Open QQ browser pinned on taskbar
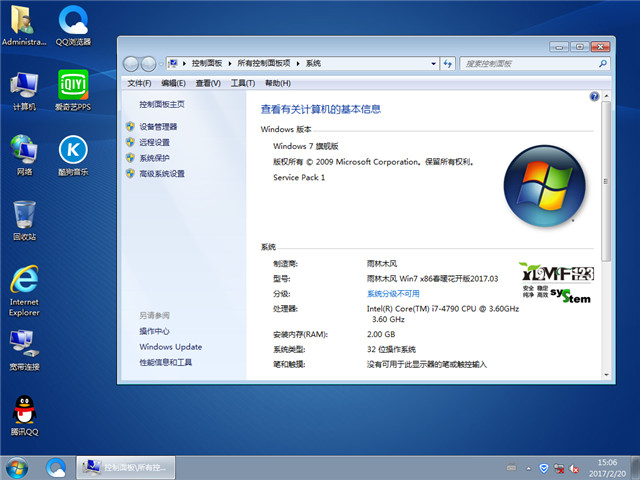The image size is (640, 480). pyautogui.click(x=56, y=468)
